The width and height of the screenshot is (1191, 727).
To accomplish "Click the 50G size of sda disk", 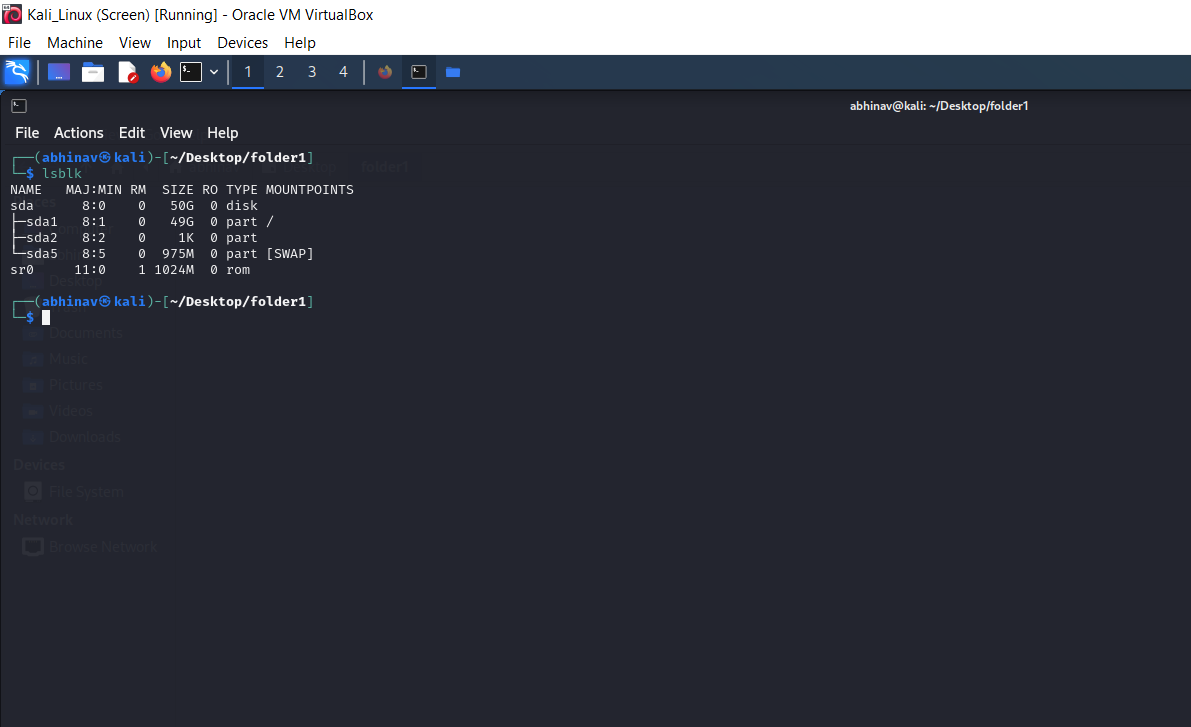I will coord(182,206).
